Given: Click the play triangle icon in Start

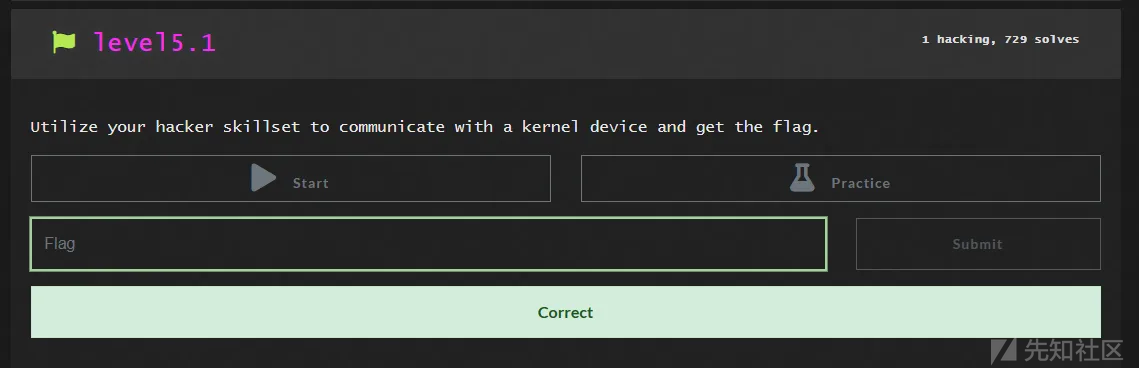Looking at the screenshot, I should click(264, 177).
